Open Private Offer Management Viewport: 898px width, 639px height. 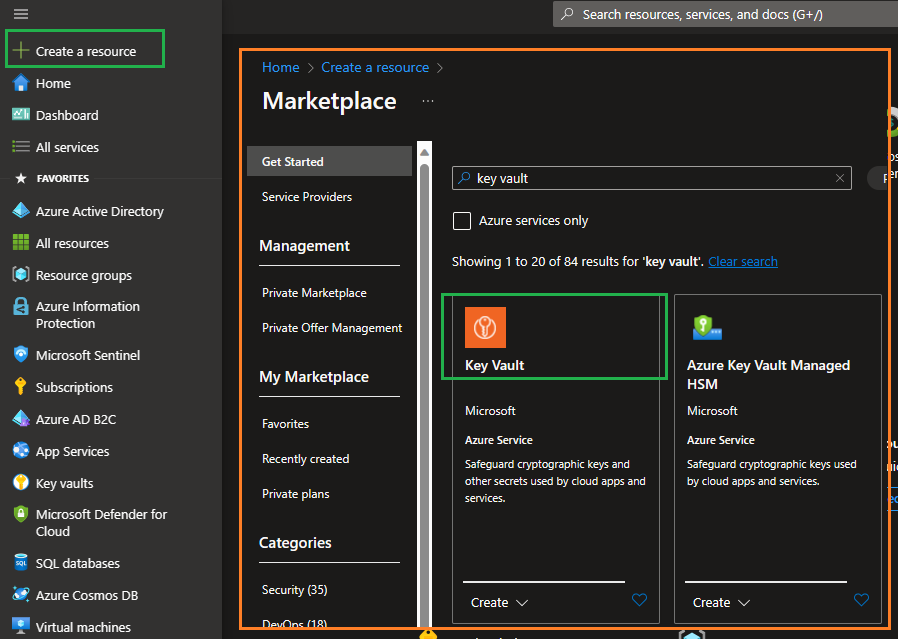tap(332, 328)
